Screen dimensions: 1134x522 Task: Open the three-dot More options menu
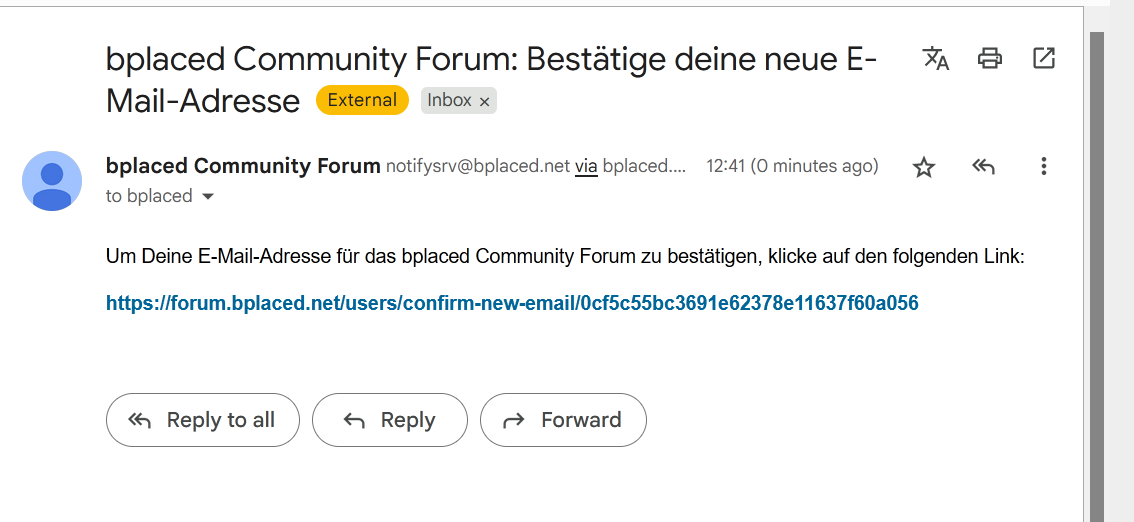[1044, 166]
